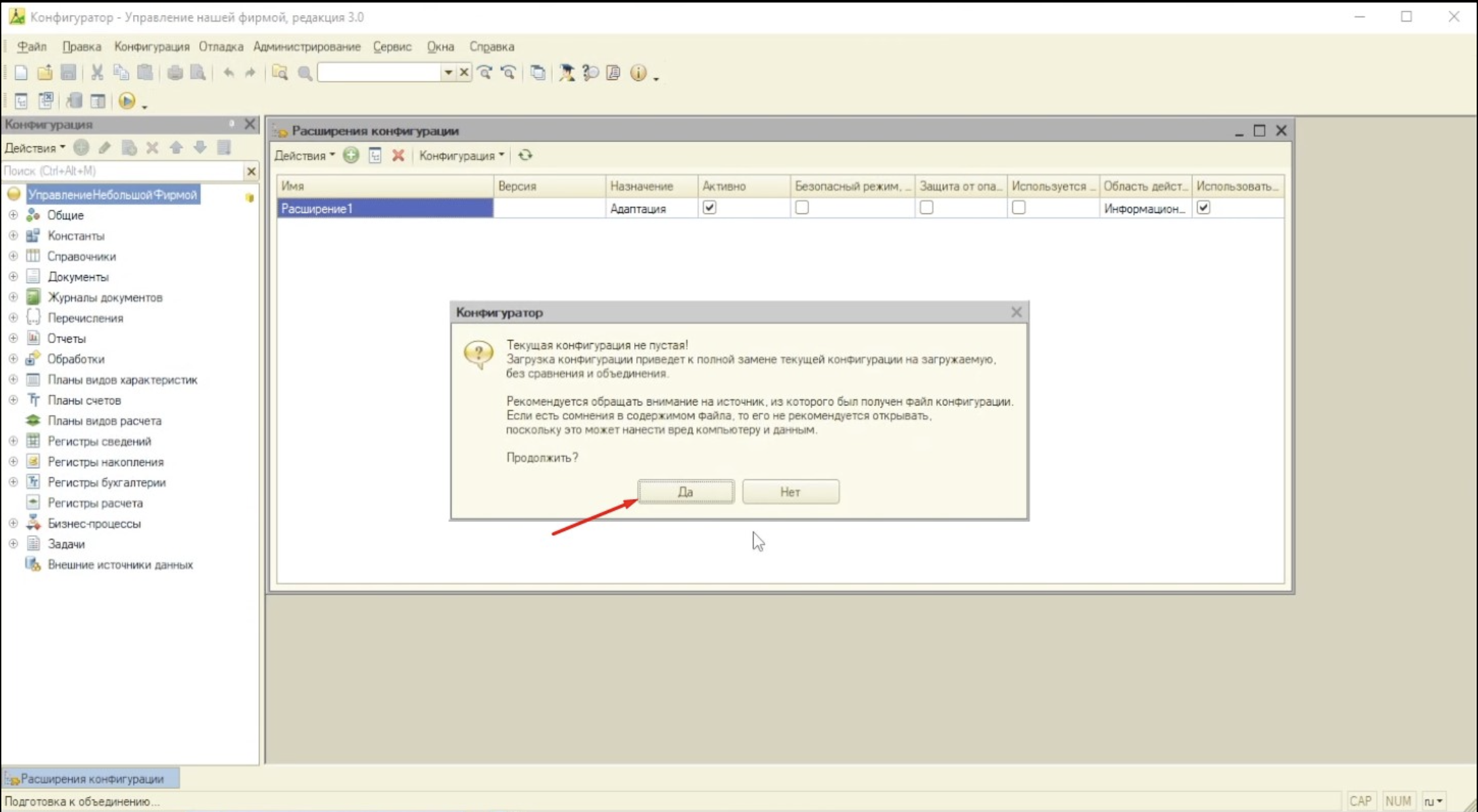The height and width of the screenshot is (812, 1478).
Task: Open the Сервис menu
Action: pyautogui.click(x=392, y=46)
